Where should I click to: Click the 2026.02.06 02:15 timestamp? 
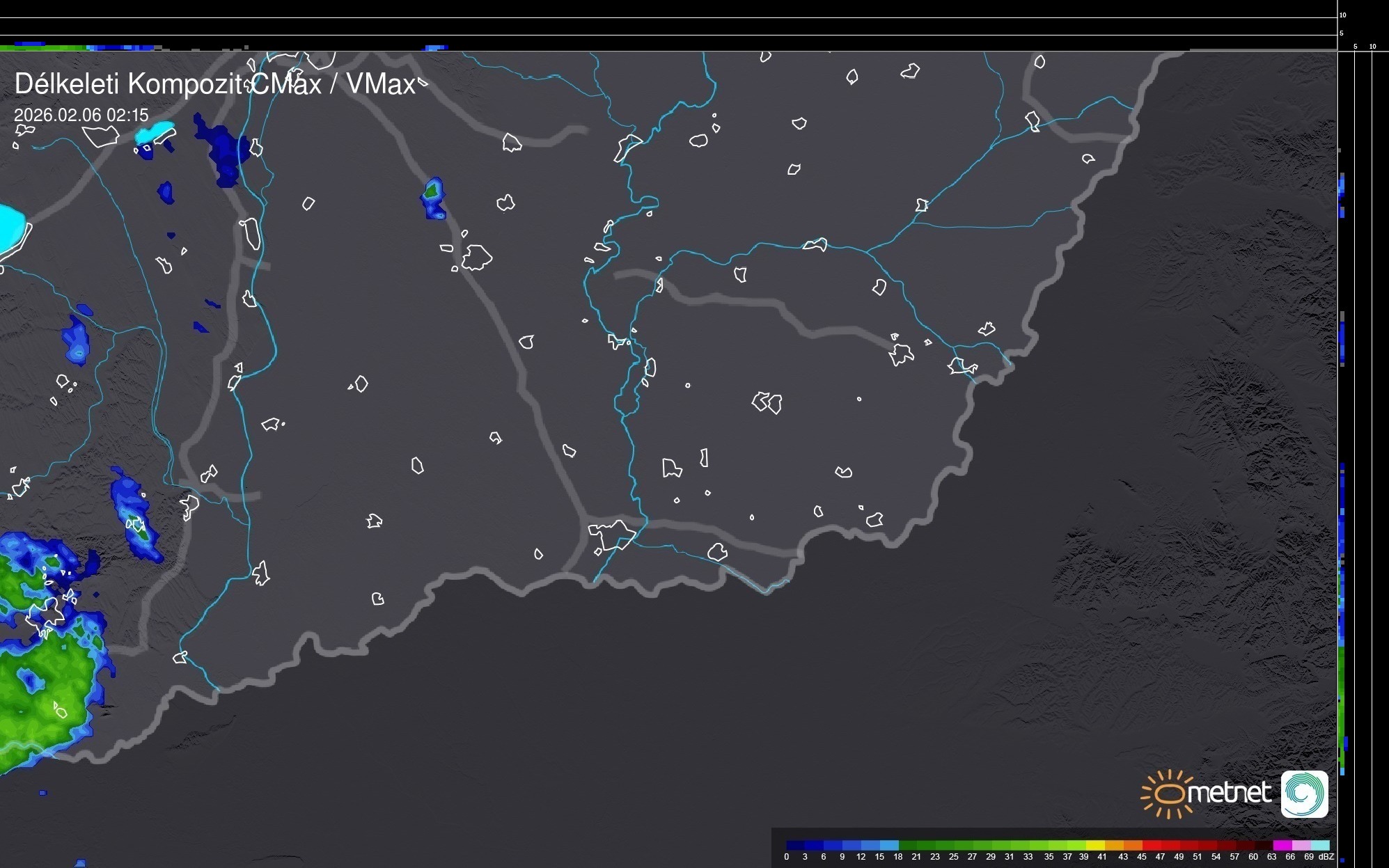81,115
